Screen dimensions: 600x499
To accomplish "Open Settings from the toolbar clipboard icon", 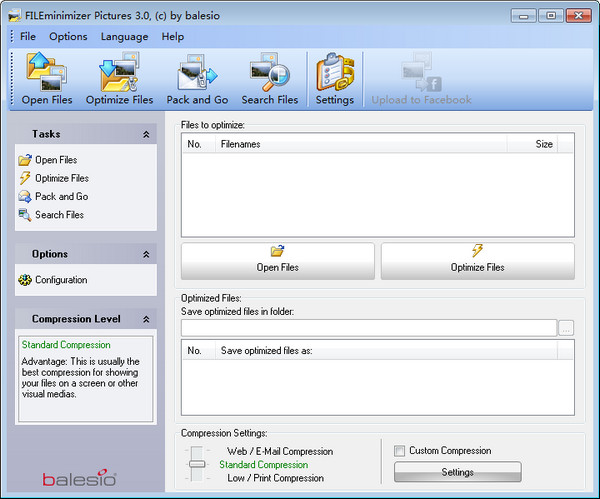I will 335,79.
